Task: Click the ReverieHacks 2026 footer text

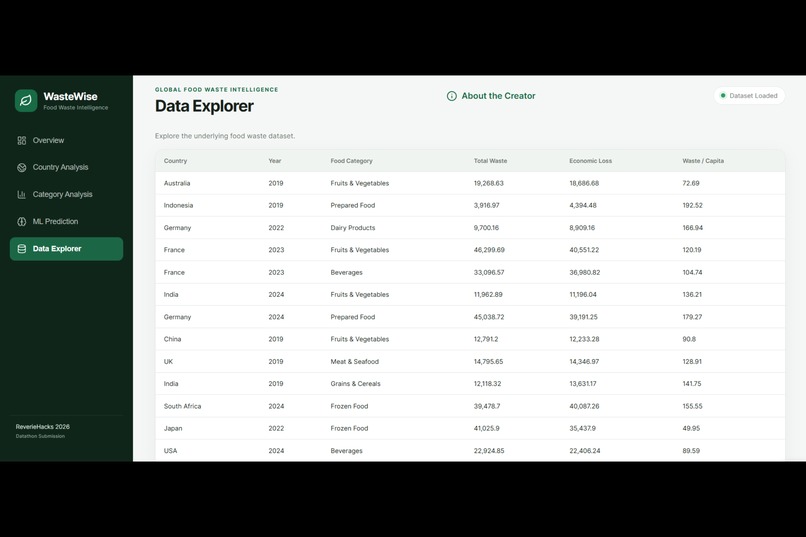Action: coord(43,427)
